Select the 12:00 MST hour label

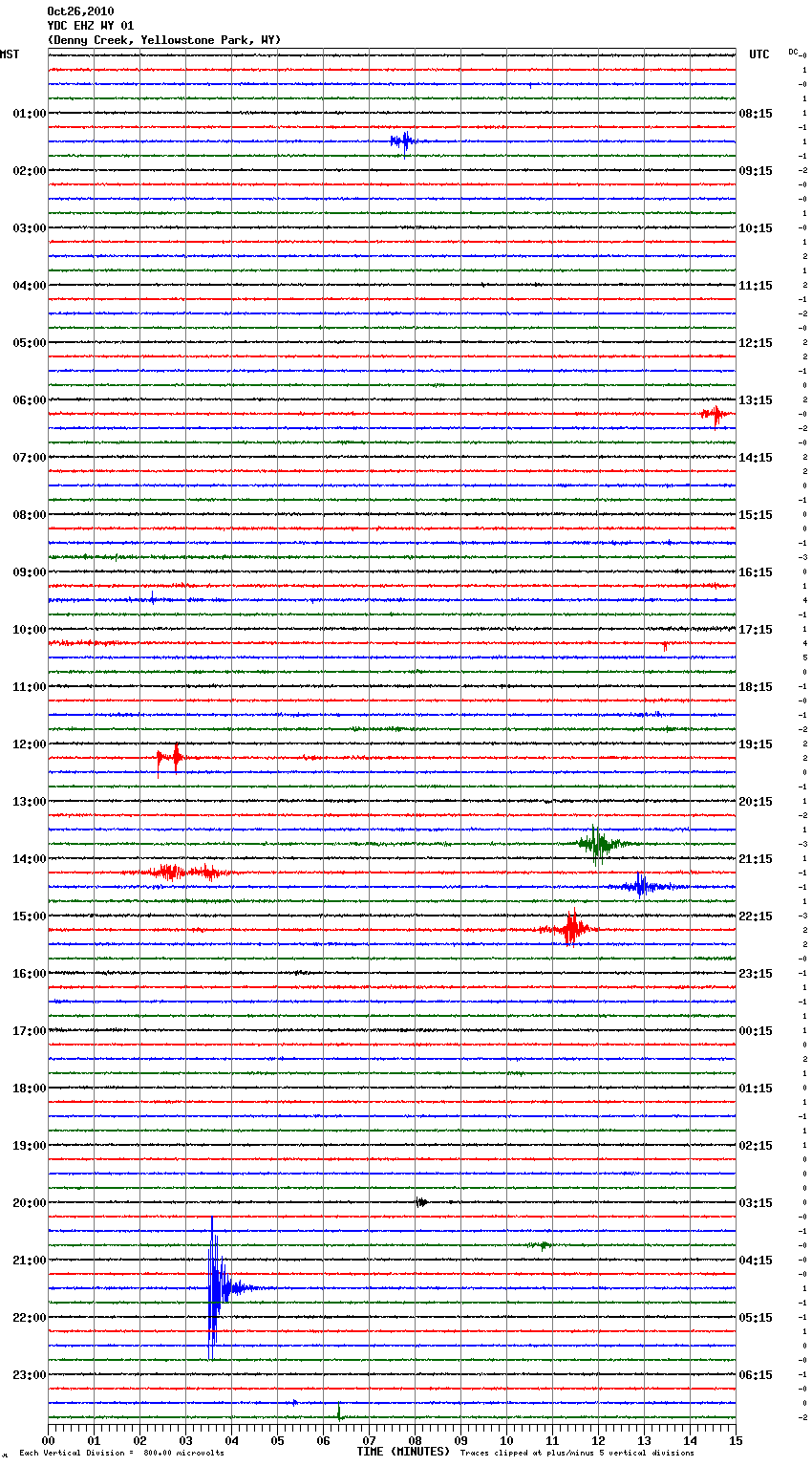click(x=30, y=744)
